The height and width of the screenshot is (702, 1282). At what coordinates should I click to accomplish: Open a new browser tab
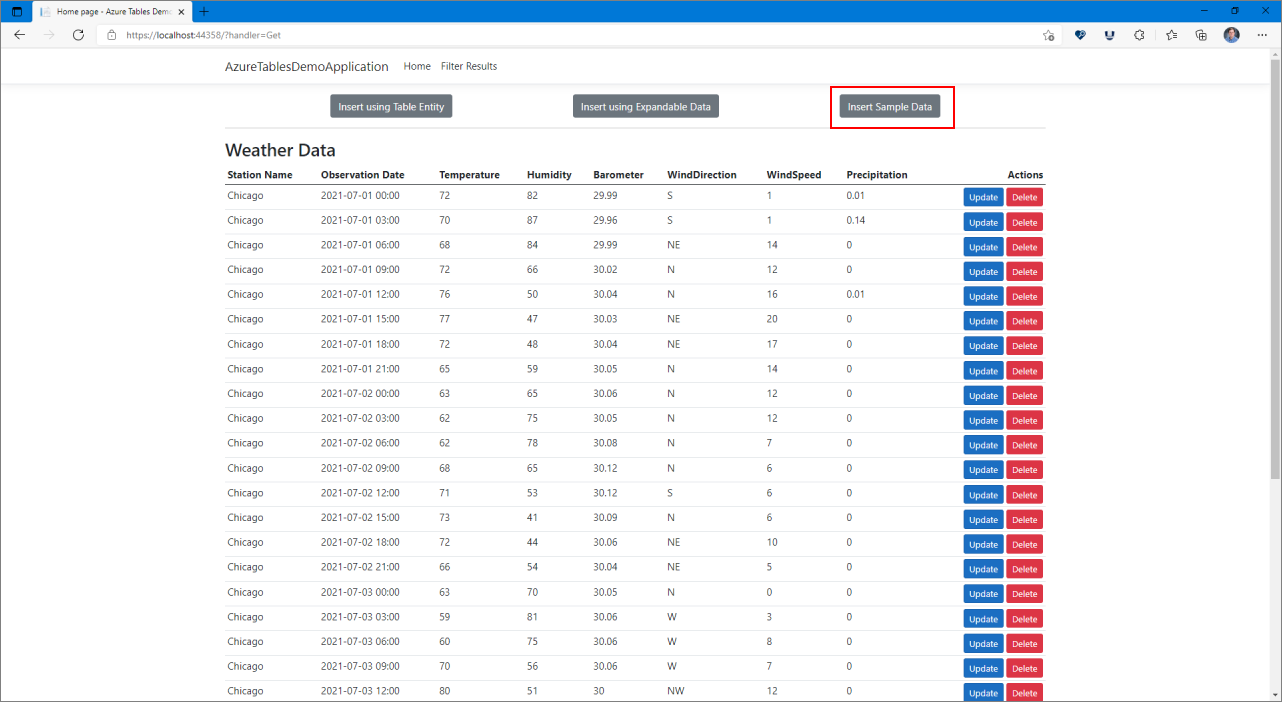pos(204,11)
